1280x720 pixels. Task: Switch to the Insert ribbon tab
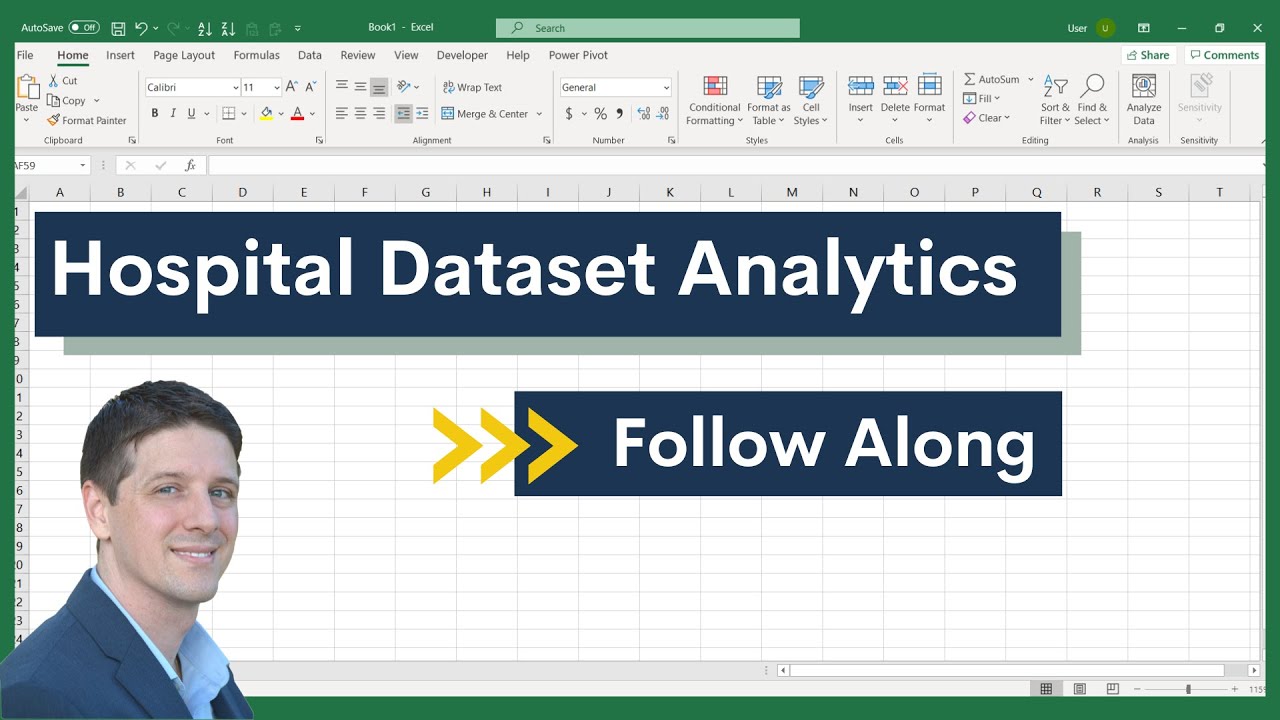coord(120,55)
